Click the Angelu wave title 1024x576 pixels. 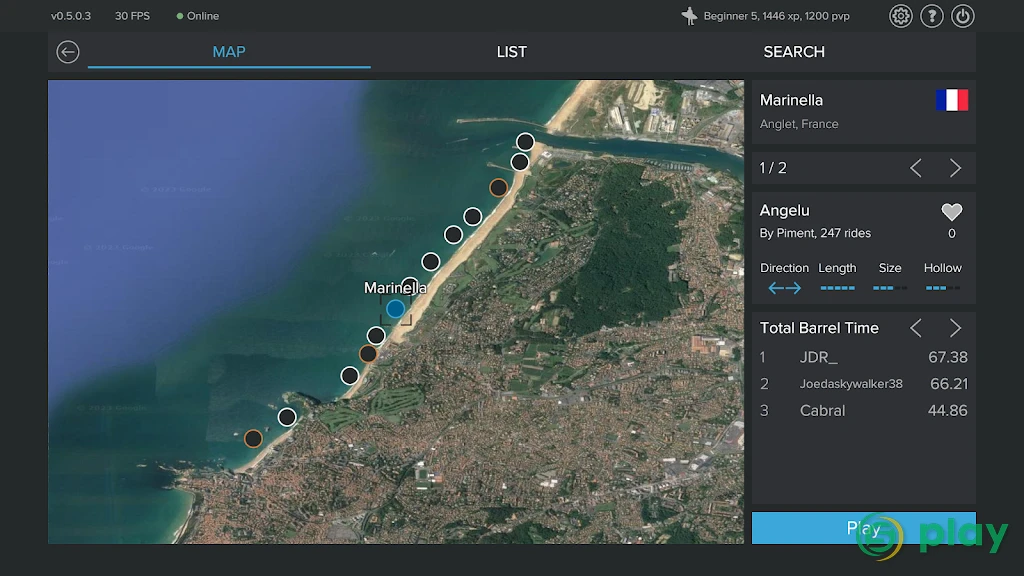tap(784, 210)
